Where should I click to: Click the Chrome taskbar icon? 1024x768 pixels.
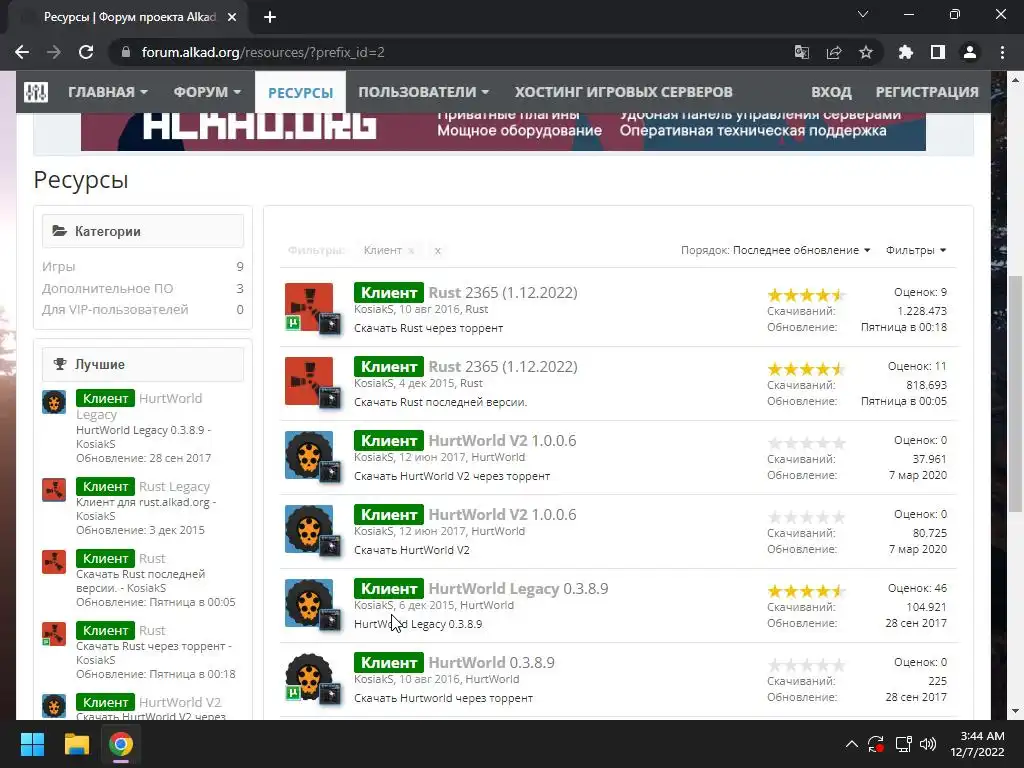(x=121, y=744)
